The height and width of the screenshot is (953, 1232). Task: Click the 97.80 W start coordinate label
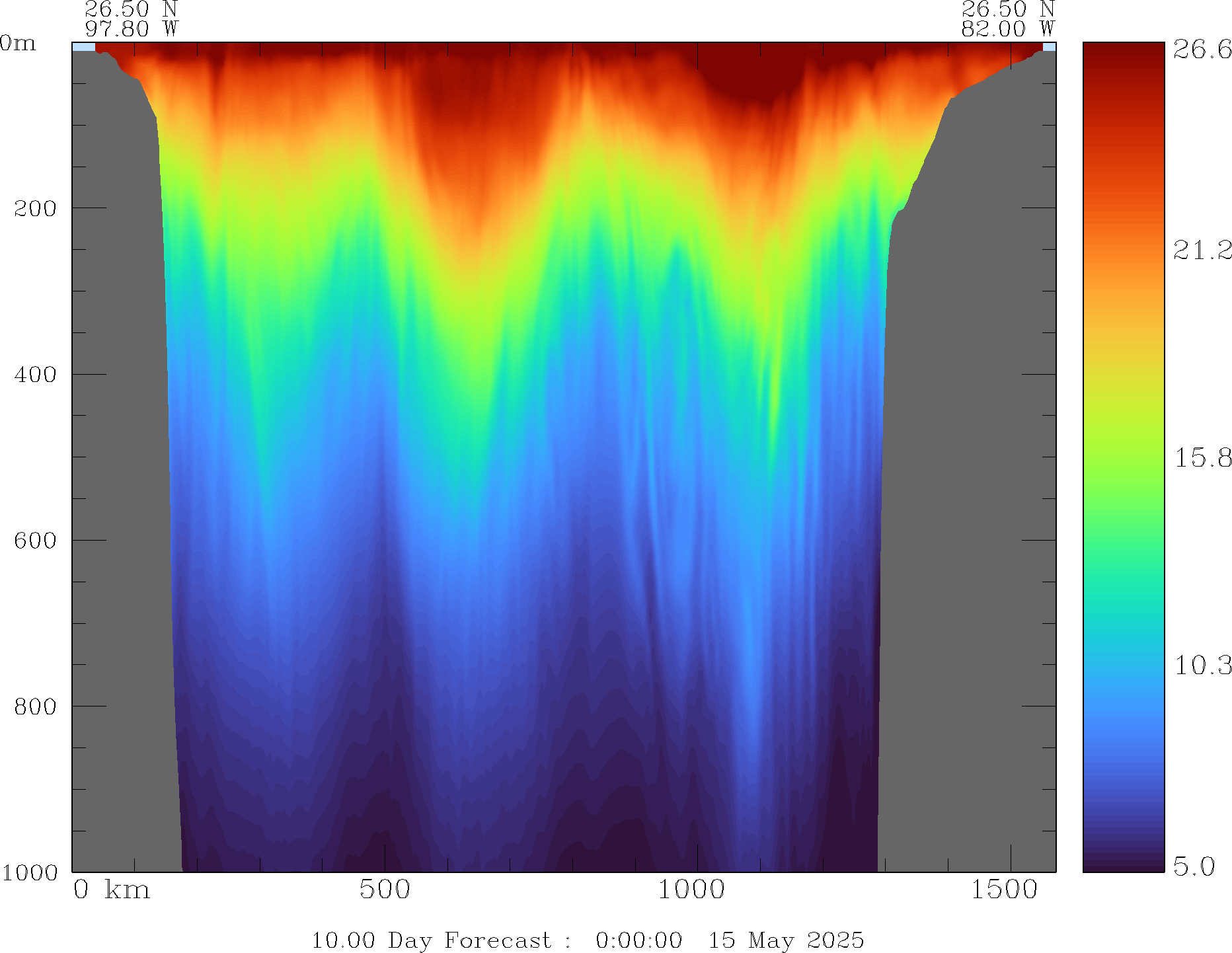point(131,29)
